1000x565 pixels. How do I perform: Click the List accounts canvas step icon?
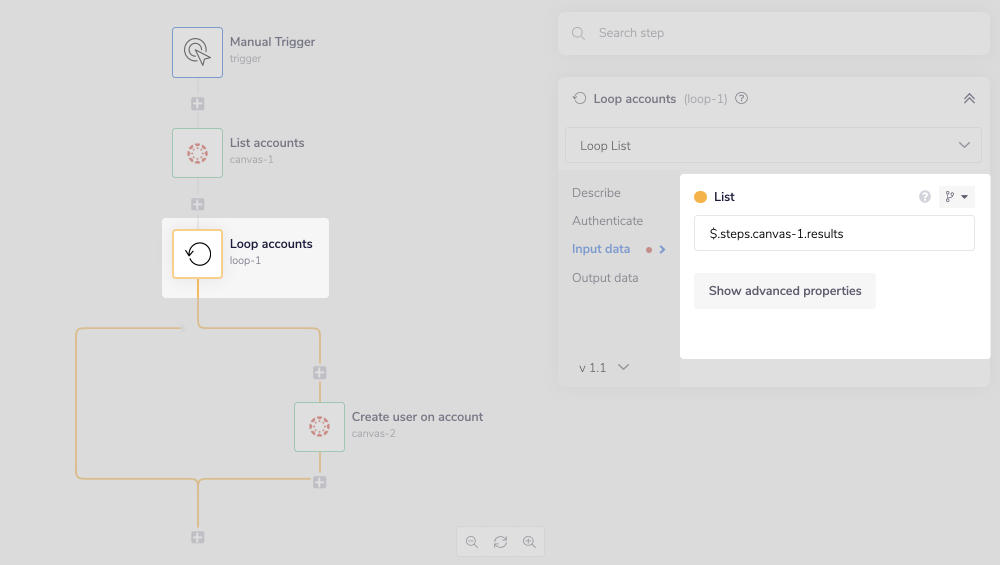[197, 153]
